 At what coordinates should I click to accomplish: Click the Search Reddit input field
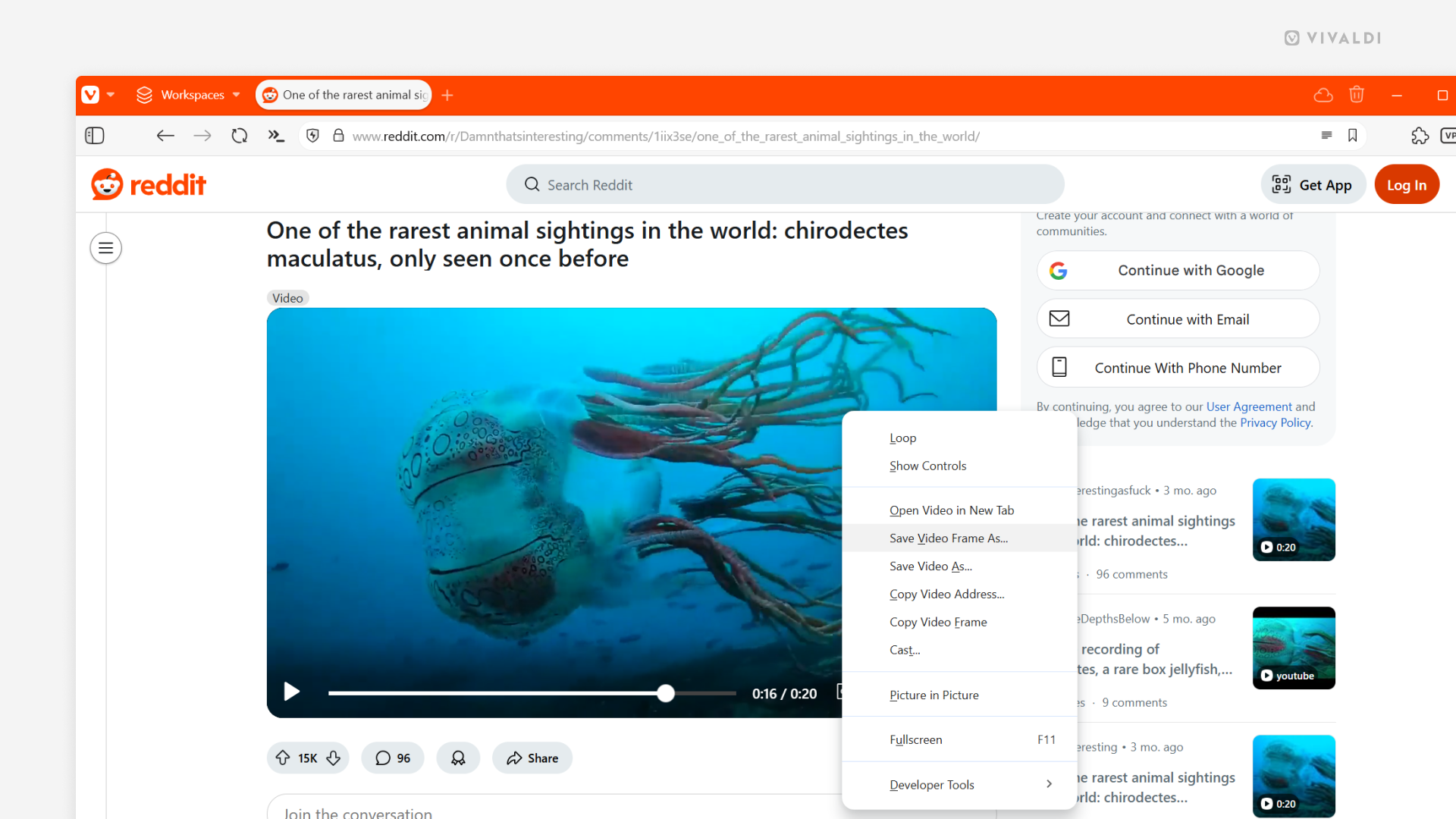785,185
